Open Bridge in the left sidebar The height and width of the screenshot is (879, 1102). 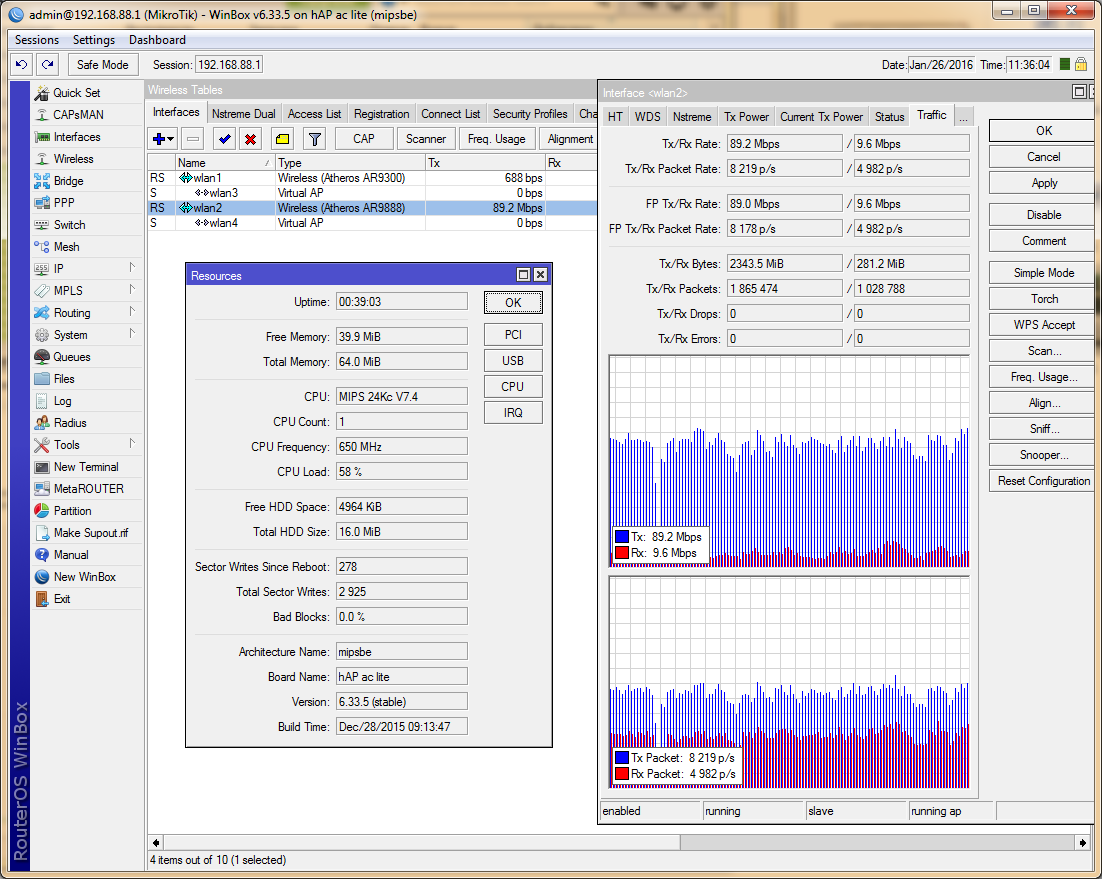click(68, 181)
